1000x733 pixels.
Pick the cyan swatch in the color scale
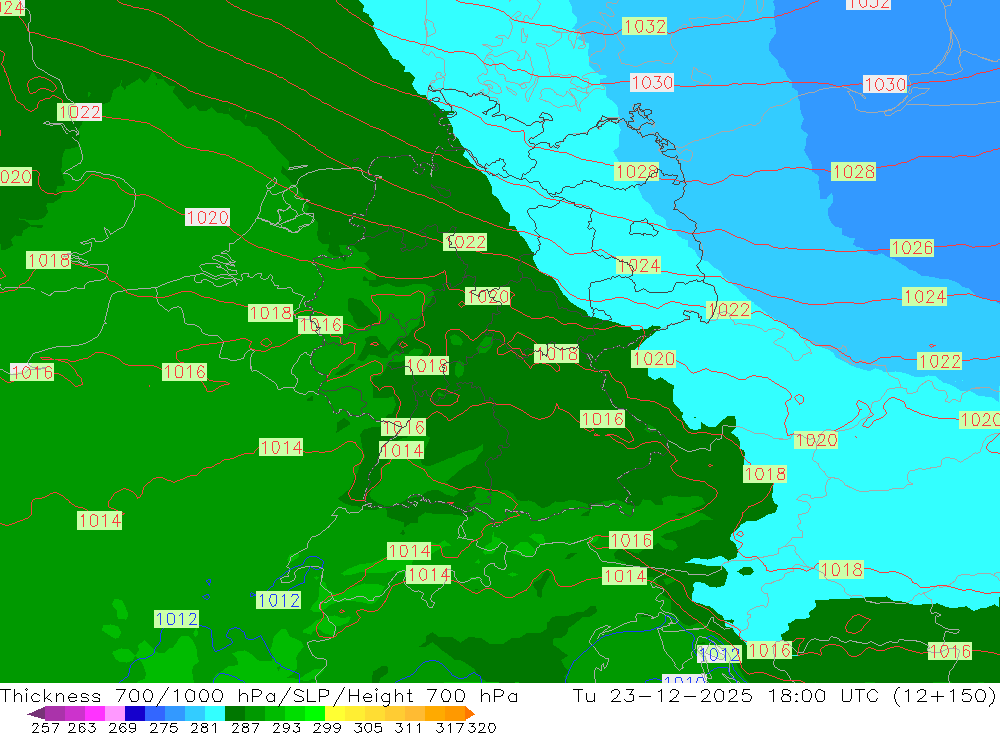[x=215, y=713]
